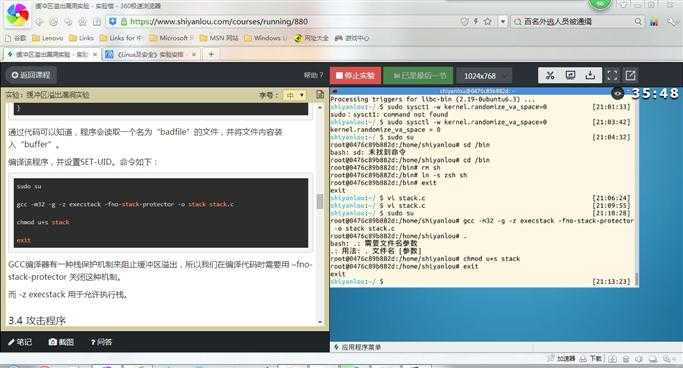This screenshot has height=368, width=683.
Task: Click the 下载 download status bar item
Action: tap(591, 359)
